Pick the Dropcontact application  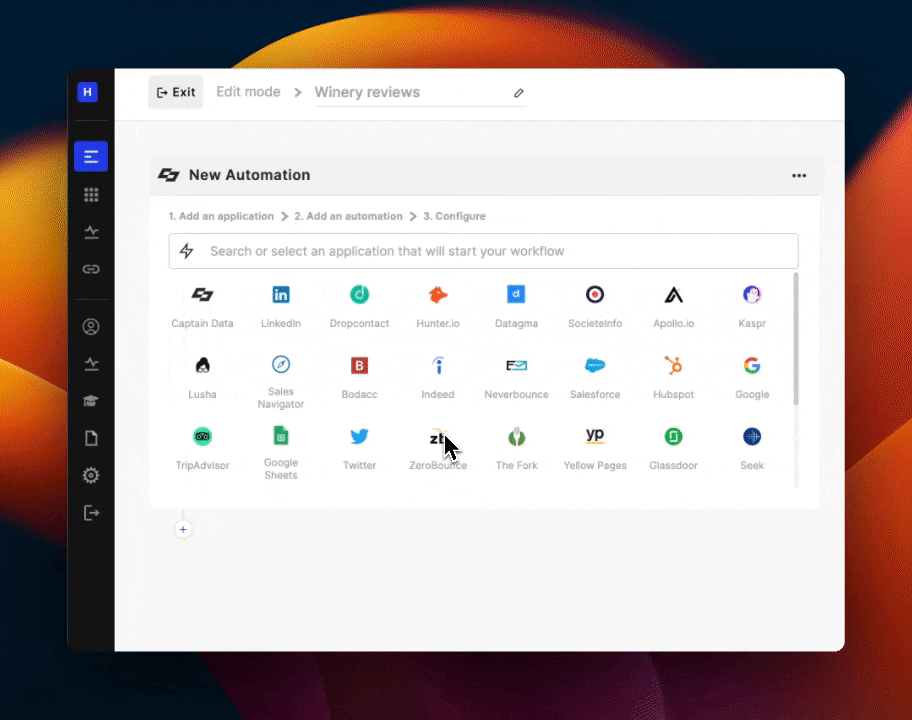pos(359,307)
